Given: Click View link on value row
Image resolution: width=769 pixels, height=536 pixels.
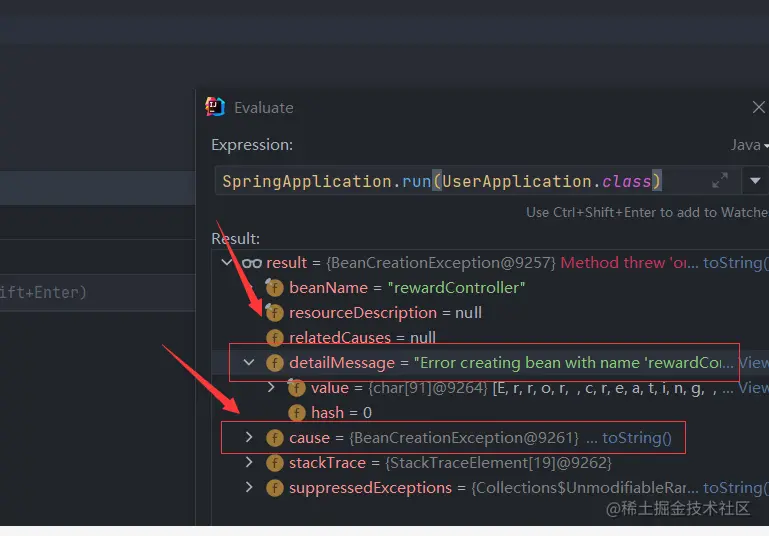Looking at the screenshot, I should pos(754,388).
